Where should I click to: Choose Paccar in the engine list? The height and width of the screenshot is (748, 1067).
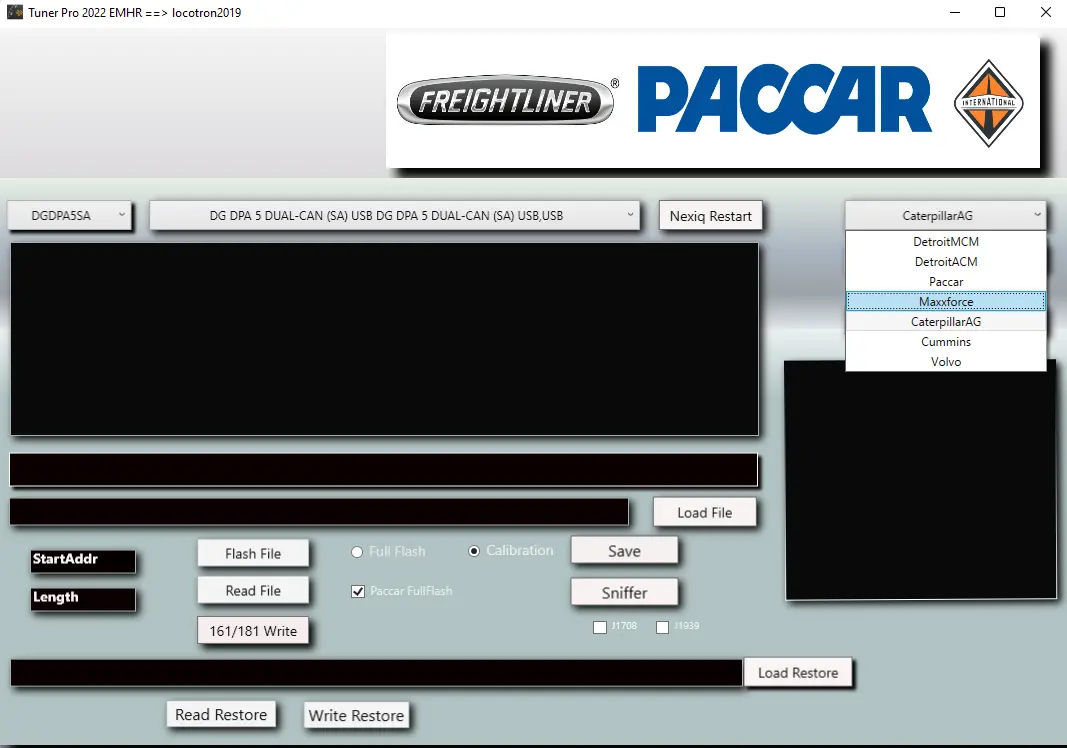point(946,282)
